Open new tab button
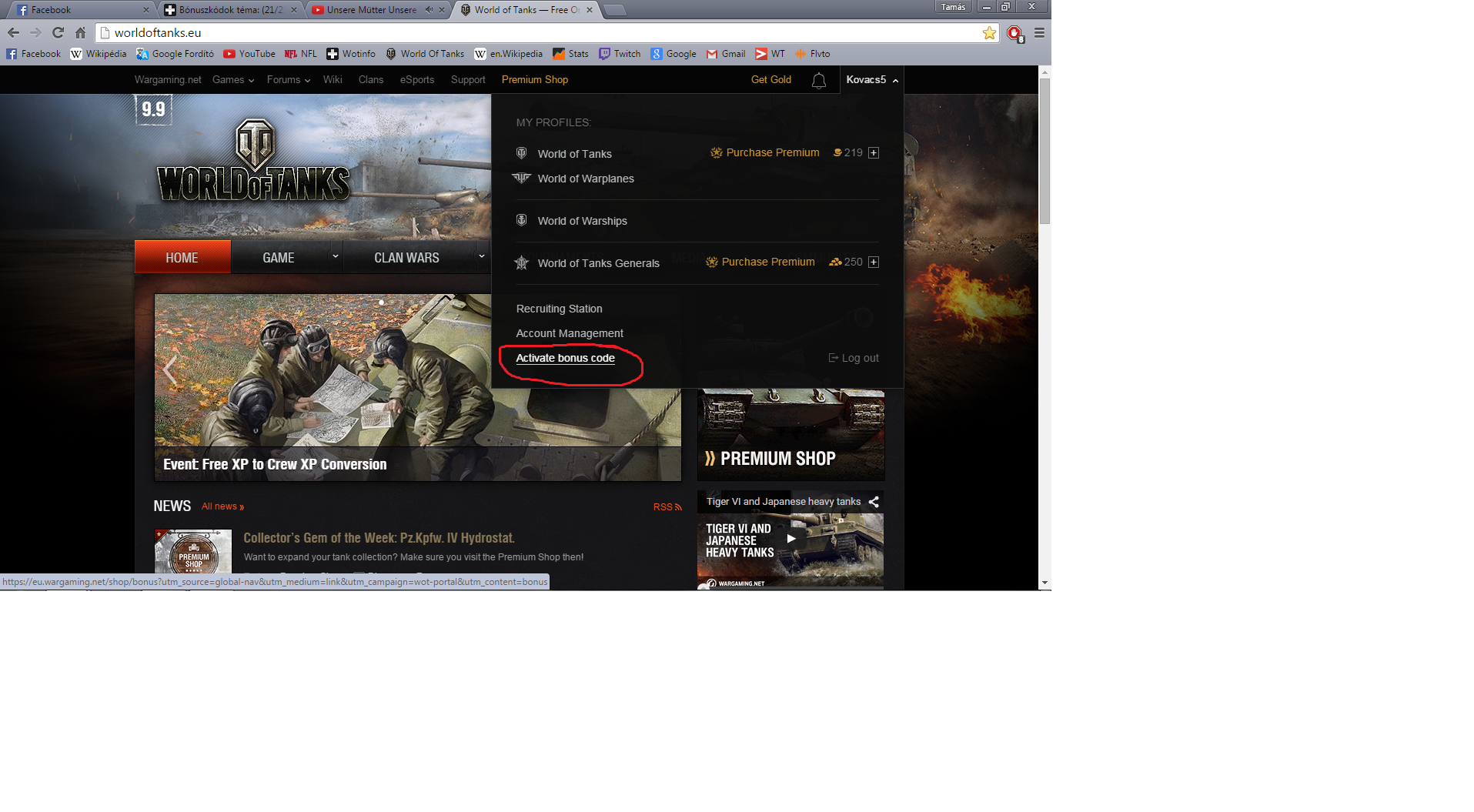Viewport: 1474px width, 812px height. 614,10
